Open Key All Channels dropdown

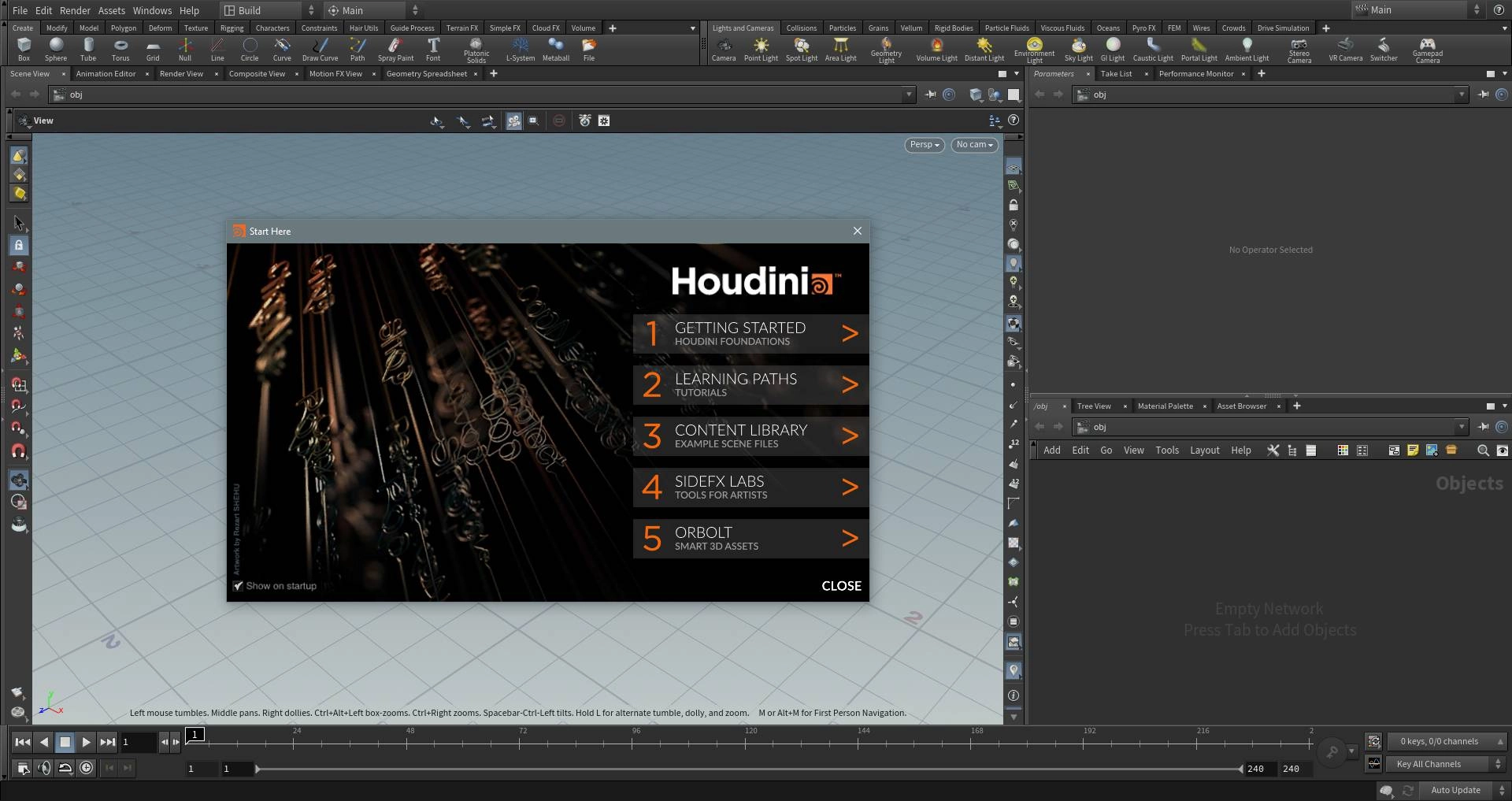1446,764
